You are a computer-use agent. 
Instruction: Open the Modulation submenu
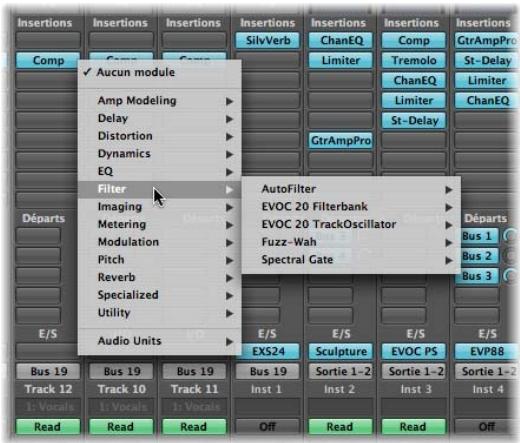[x=159, y=242]
